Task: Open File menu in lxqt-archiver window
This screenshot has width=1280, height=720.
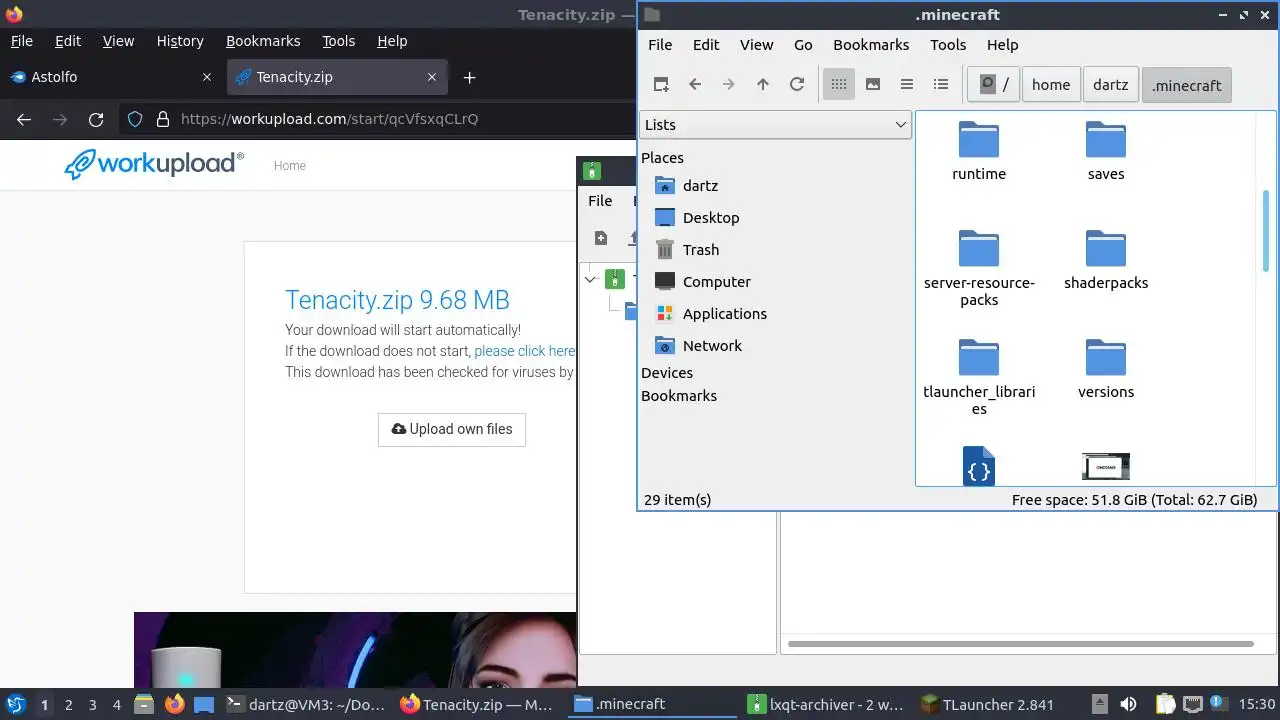Action: 600,201
